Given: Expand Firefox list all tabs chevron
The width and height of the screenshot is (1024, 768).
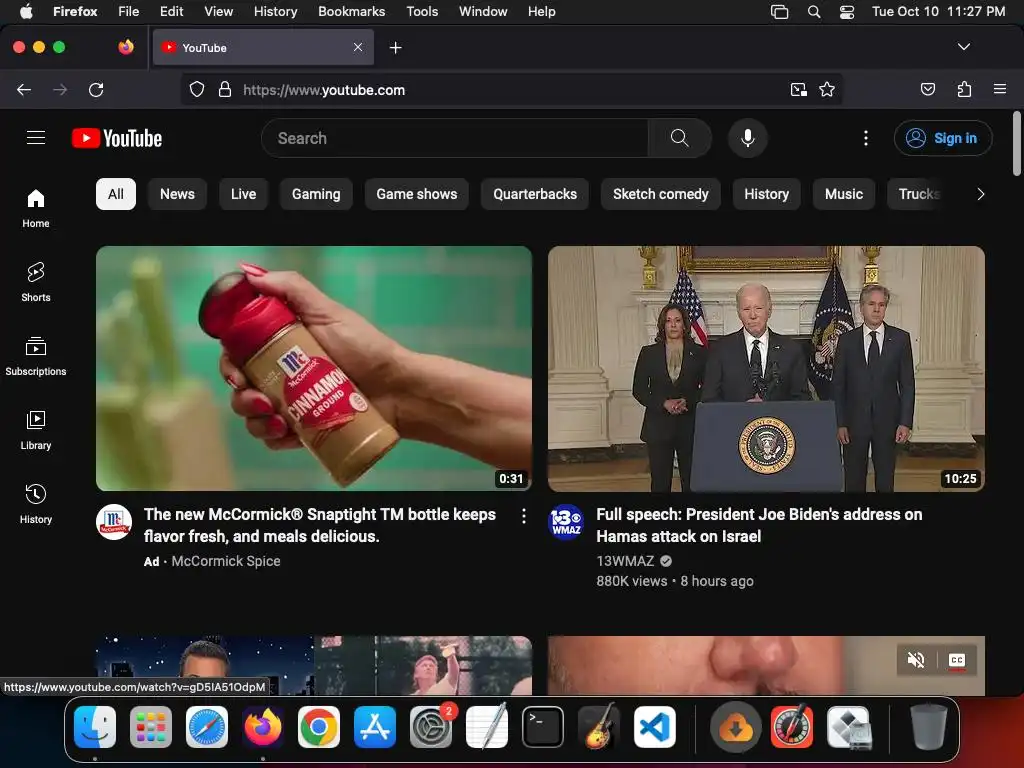Looking at the screenshot, I should coord(963,47).
